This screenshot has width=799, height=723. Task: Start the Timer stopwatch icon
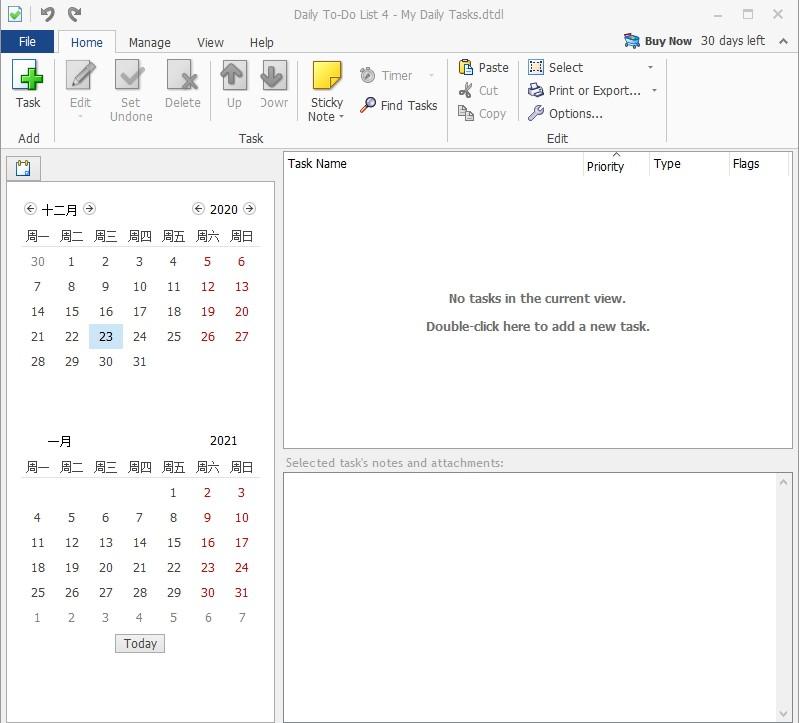pyautogui.click(x=367, y=75)
